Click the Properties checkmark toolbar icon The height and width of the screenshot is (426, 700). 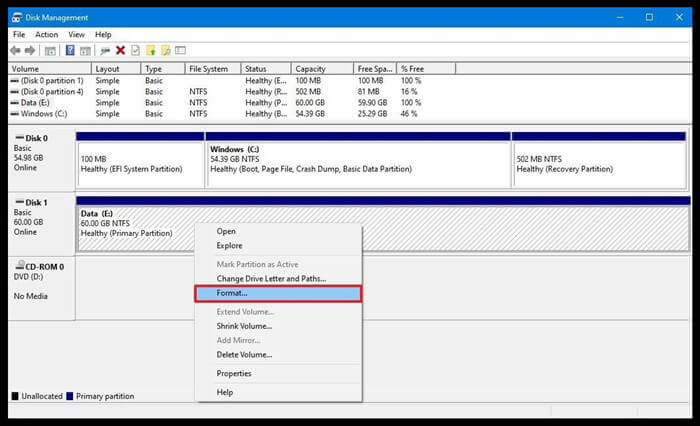(x=136, y=50)
